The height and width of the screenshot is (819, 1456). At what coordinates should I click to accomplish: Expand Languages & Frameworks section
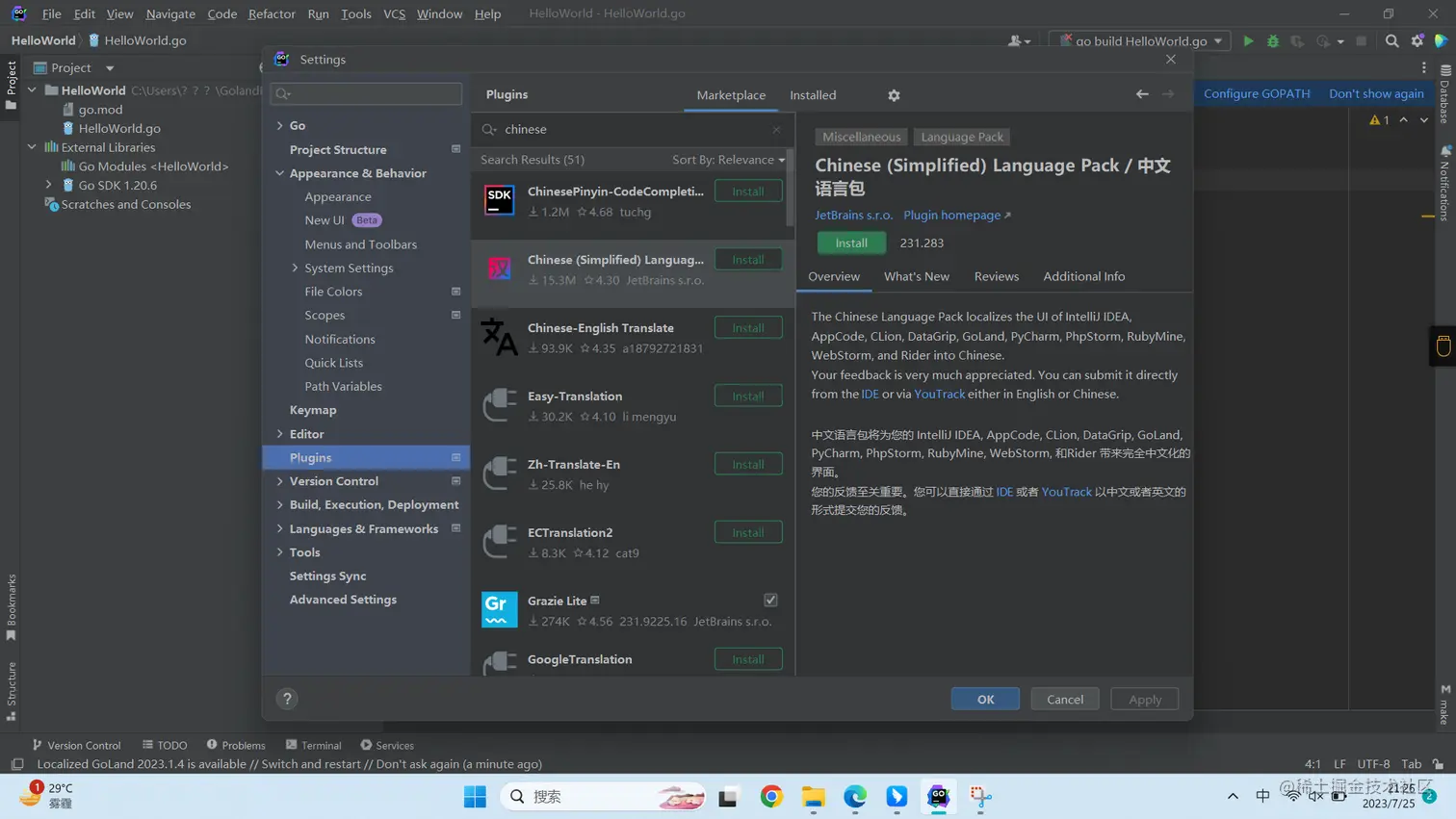pos(280,528)
